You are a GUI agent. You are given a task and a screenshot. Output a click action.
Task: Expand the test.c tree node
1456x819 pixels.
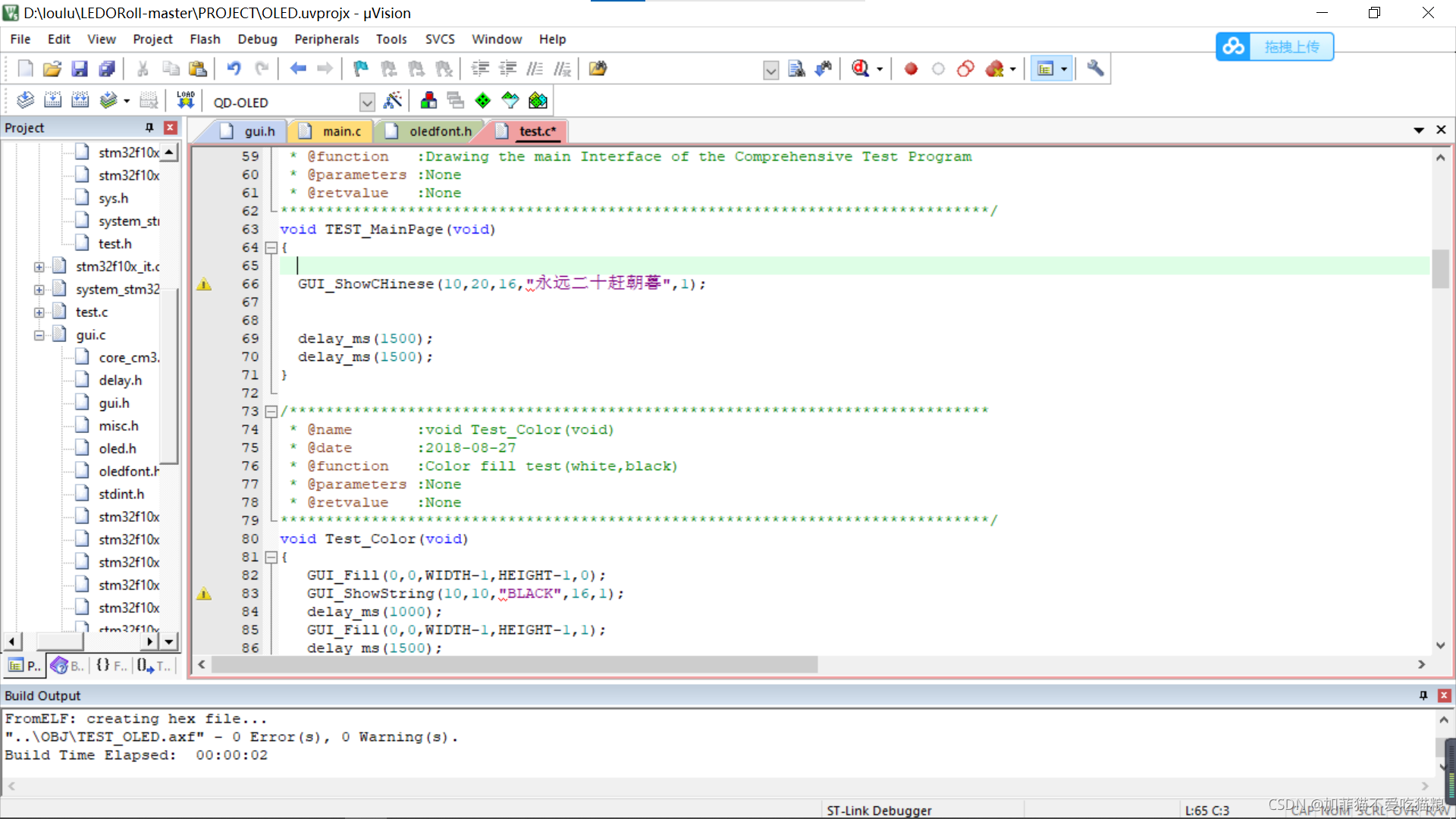click(x=39, y=312)
